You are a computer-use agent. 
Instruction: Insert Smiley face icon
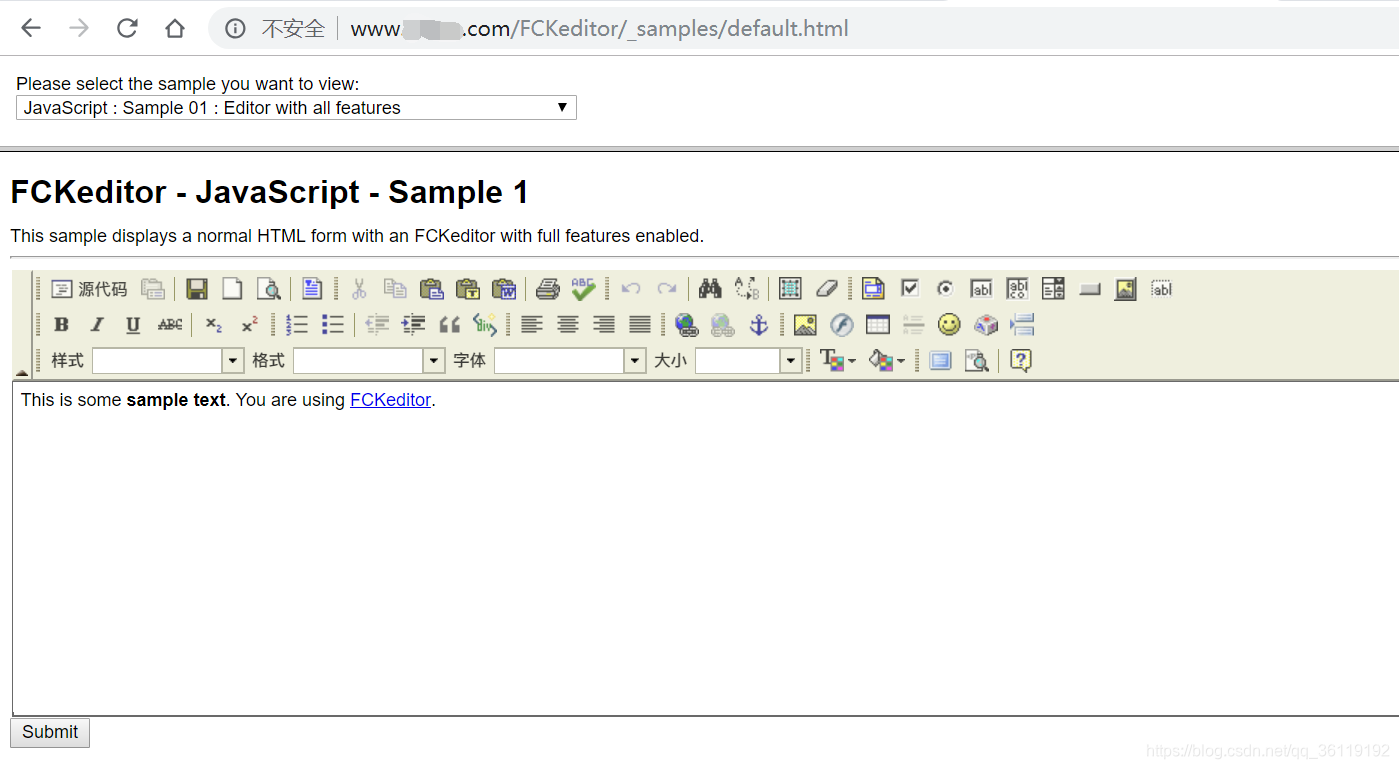point(949,324)
